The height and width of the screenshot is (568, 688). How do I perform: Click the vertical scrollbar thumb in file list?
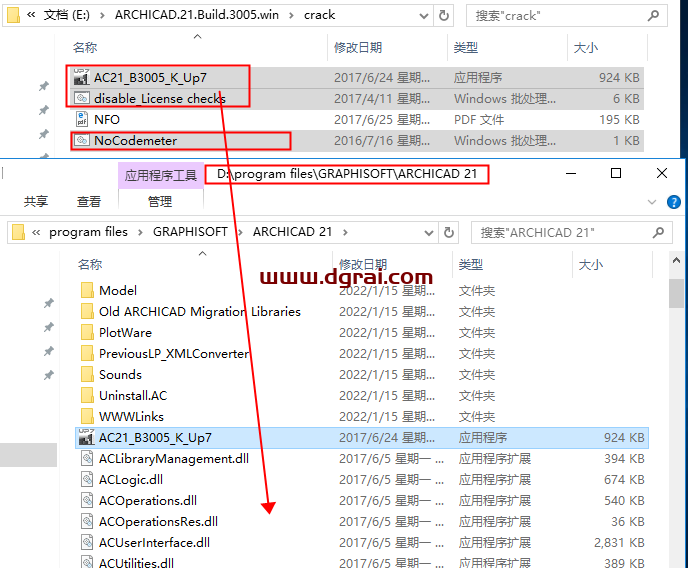coord(676,293)
